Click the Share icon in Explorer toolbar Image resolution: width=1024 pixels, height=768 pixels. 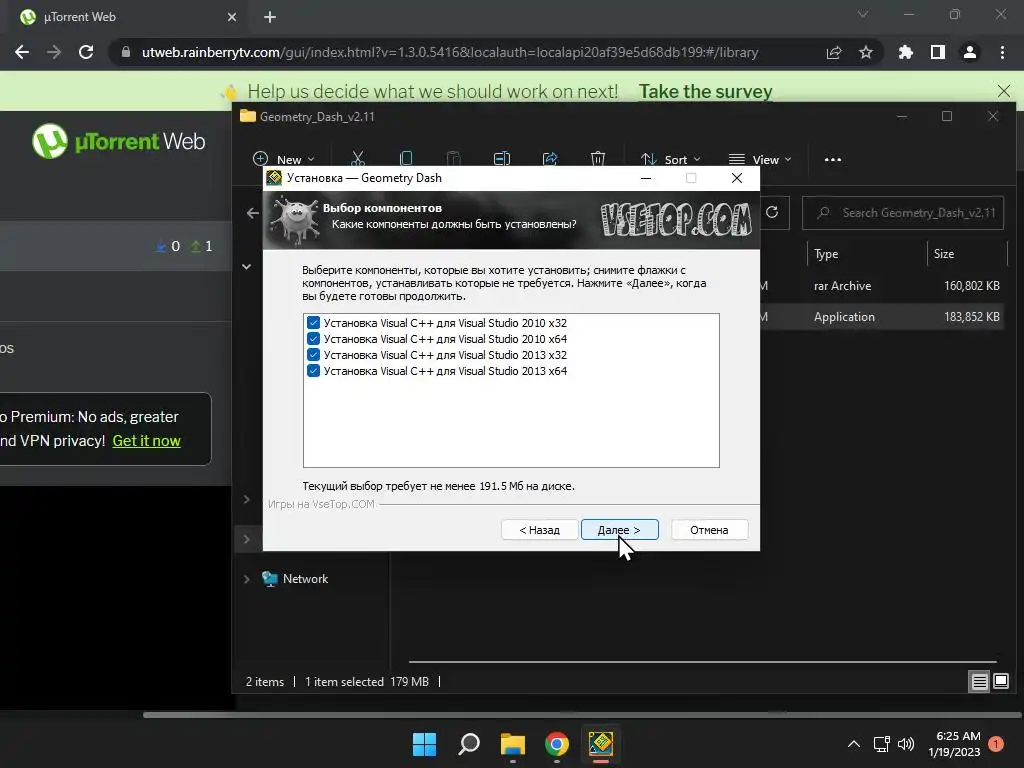click(550, 159)
